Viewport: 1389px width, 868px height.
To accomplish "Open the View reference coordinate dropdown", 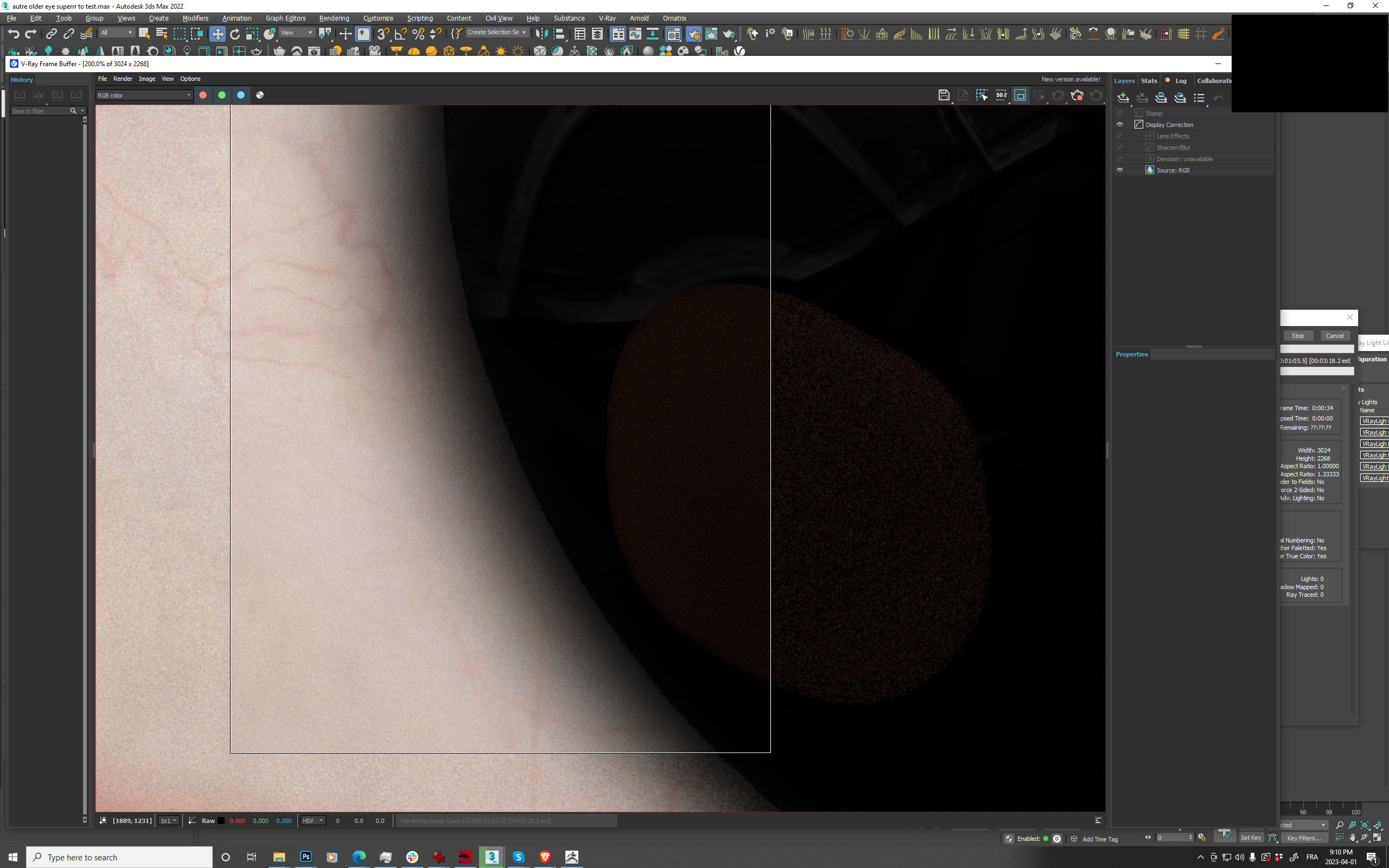I will (297, 33).
